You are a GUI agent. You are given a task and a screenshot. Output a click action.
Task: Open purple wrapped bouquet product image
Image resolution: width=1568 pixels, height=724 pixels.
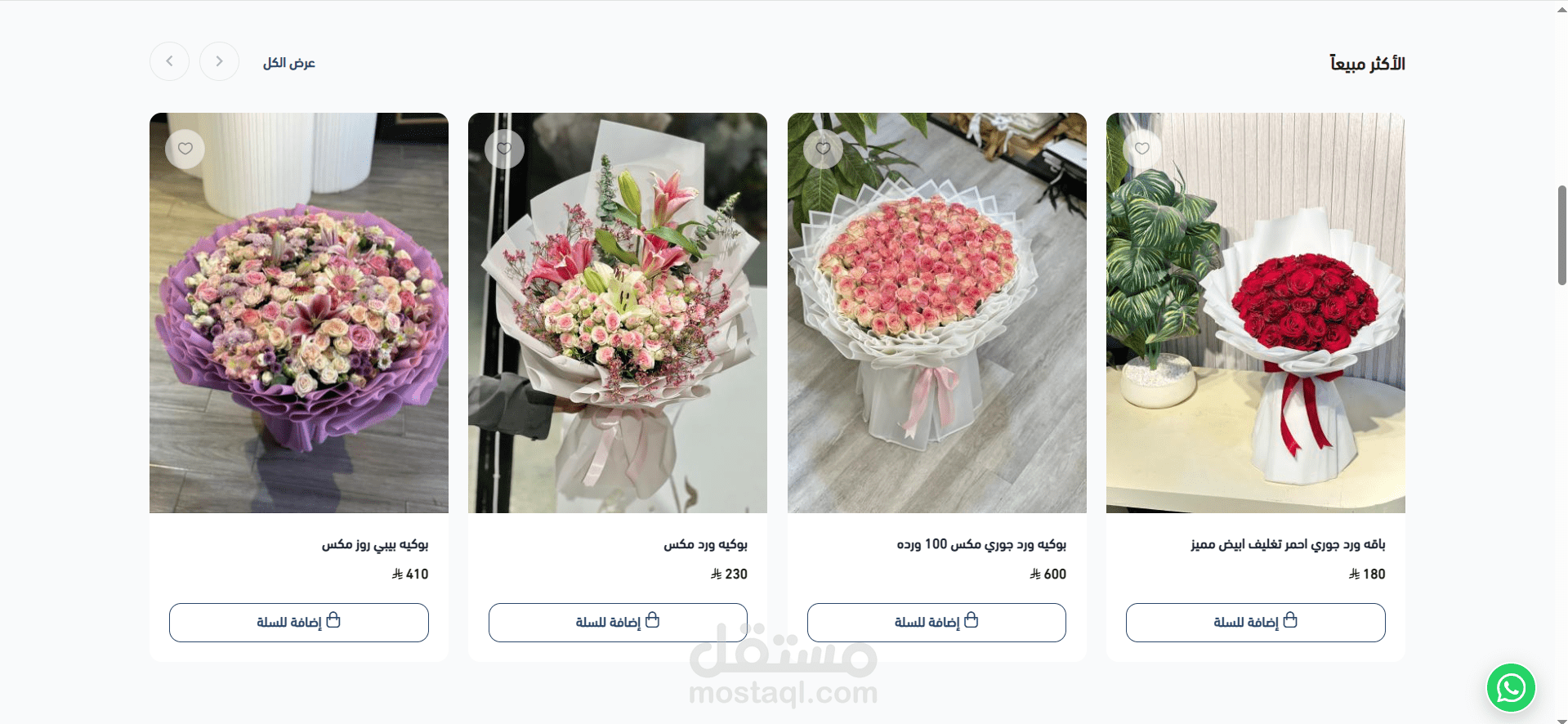pos(299,313)
